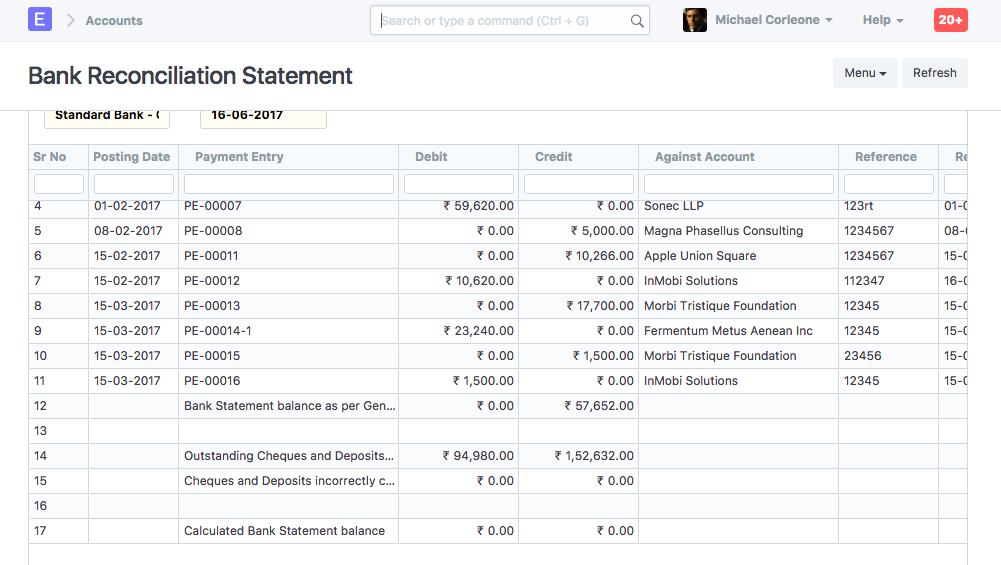Click the Payment Entry column filter box
This screenshot has height=565, width=1001.
tap(288, 184)
